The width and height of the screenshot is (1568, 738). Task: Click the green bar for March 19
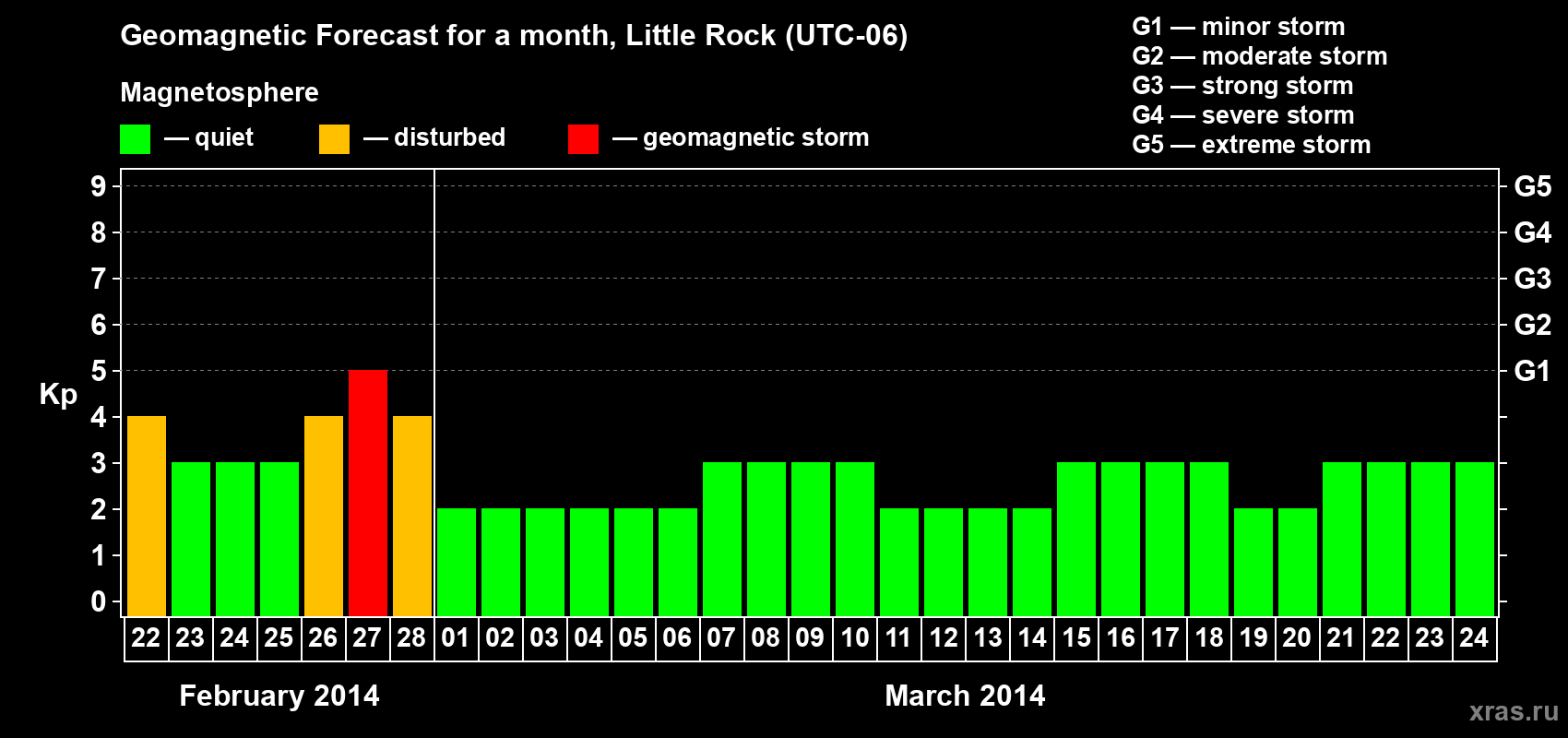(x=1253, y=563)
